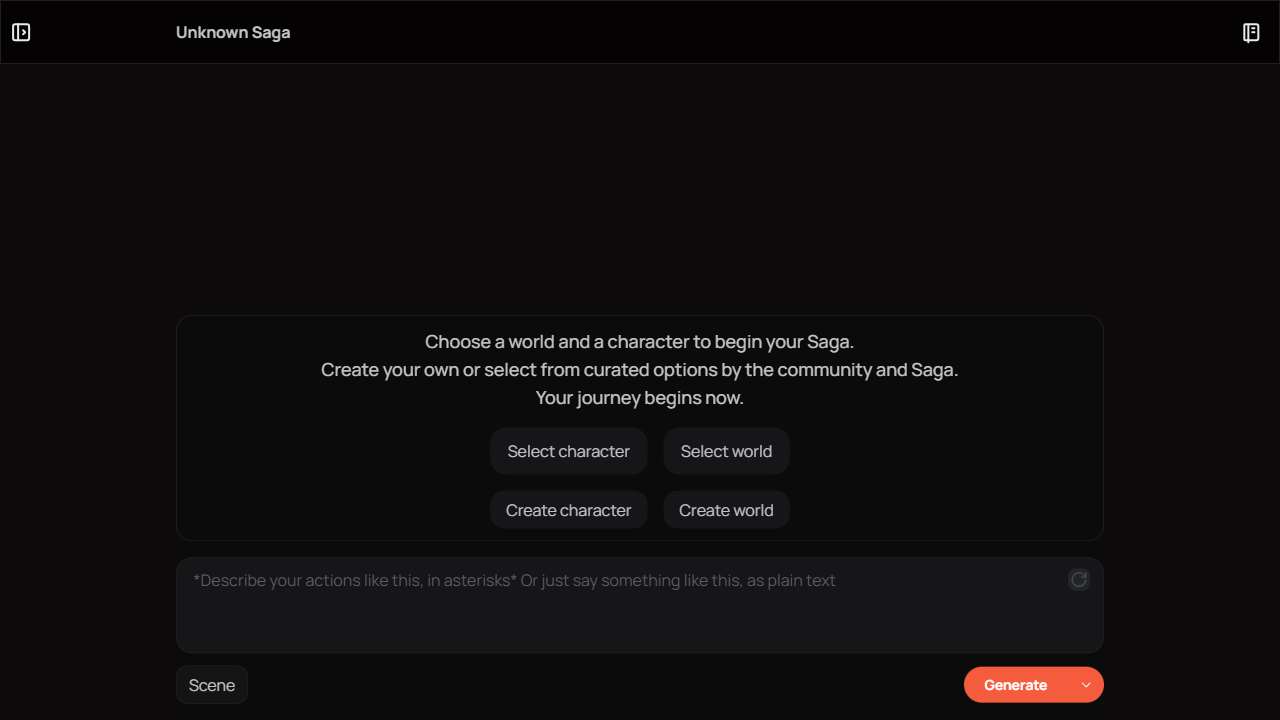Click the Unknown Saga title
The height and width of the screenshot is (720, 1280).
point(233,32)
